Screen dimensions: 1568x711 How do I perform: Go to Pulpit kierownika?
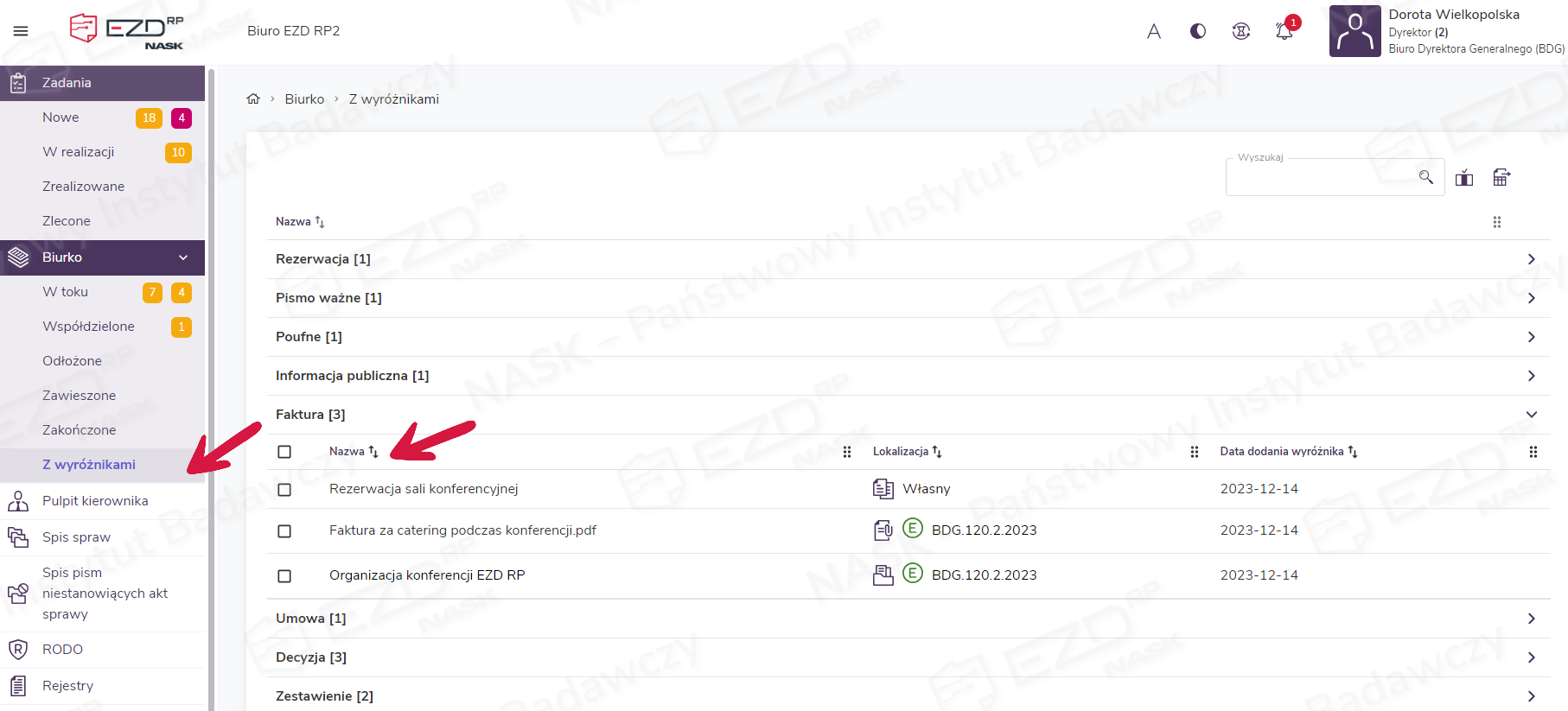click(95, 501)
